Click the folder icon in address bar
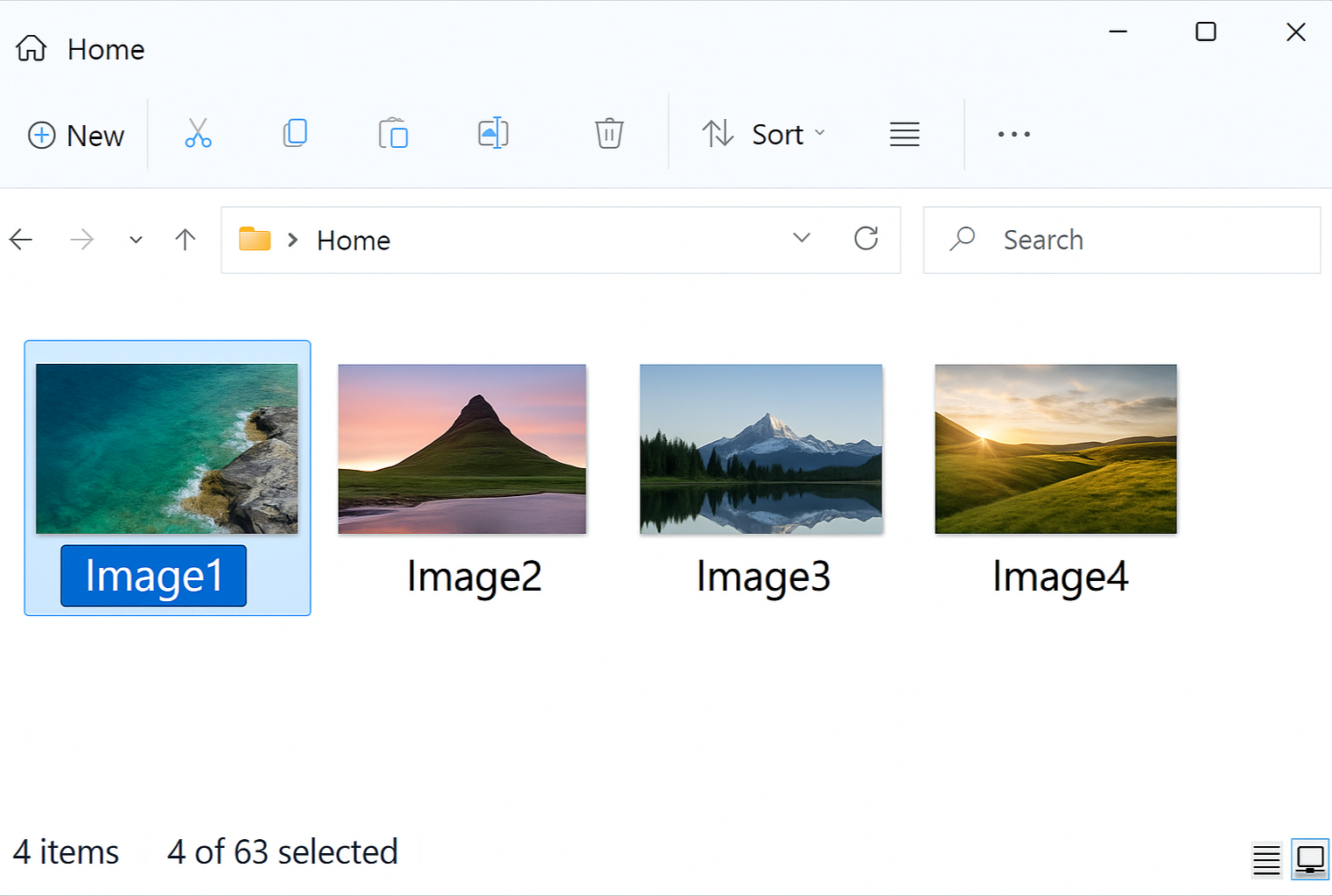 point(255,239)
